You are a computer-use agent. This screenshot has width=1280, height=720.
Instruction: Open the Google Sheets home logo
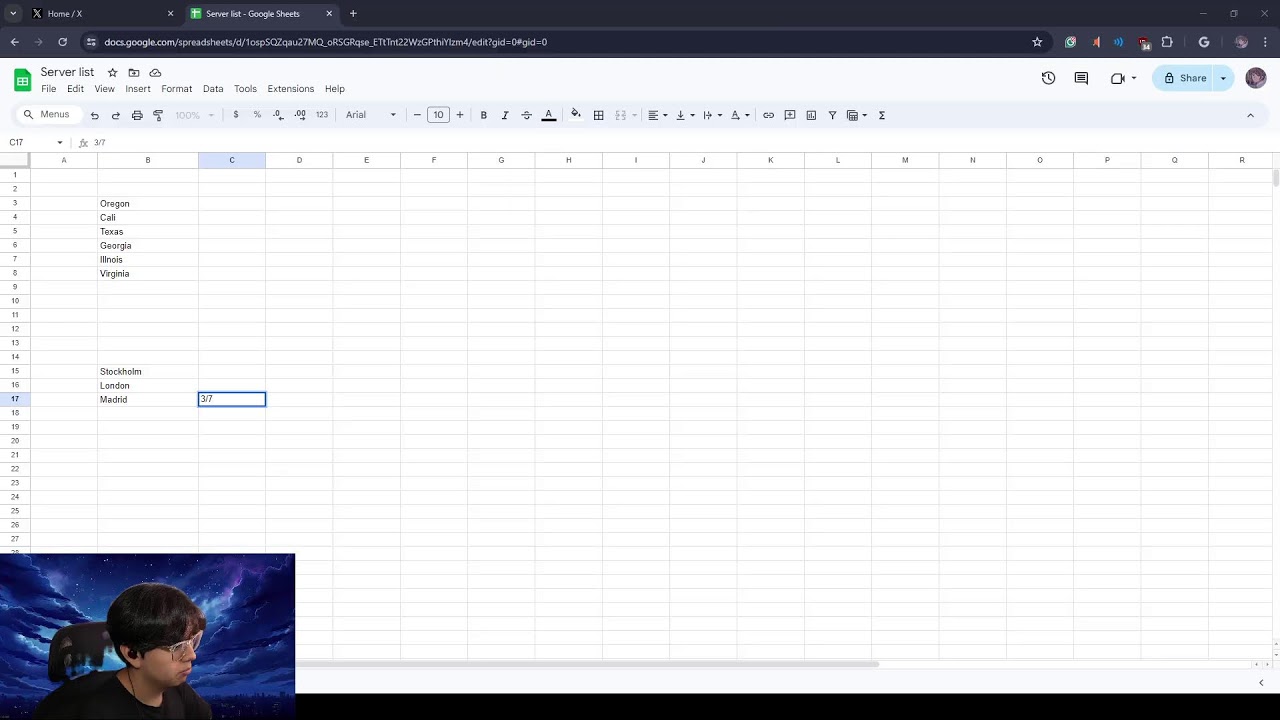coord(22,80)
